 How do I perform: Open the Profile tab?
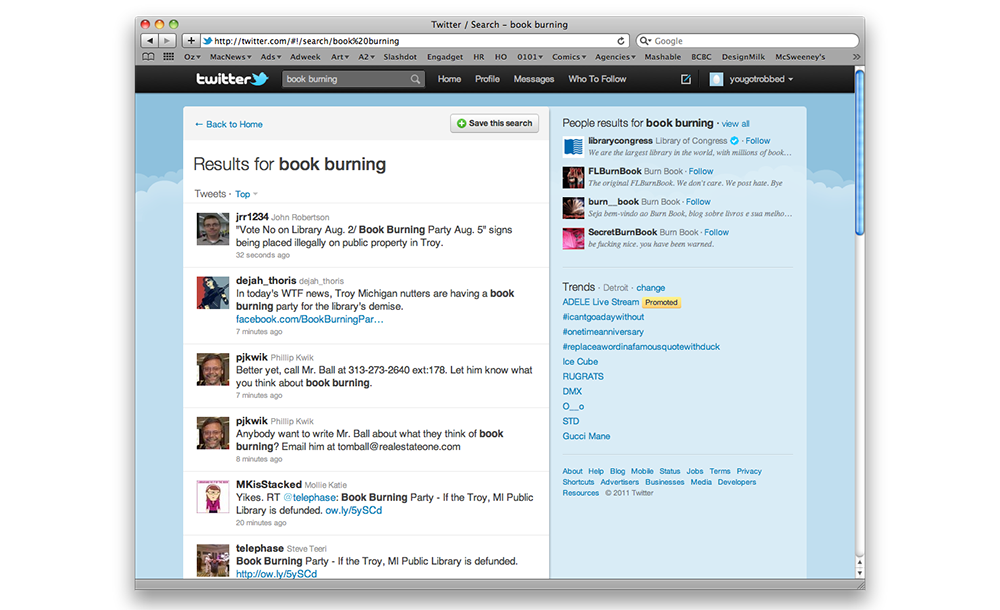coord(487,79)
